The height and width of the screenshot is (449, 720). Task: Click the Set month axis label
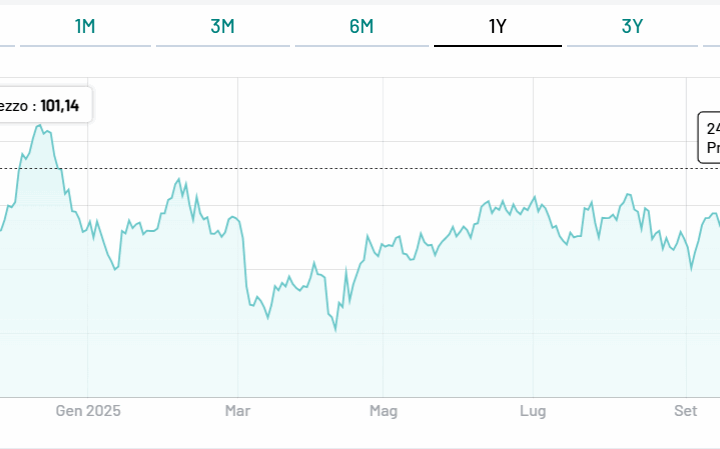685,411
